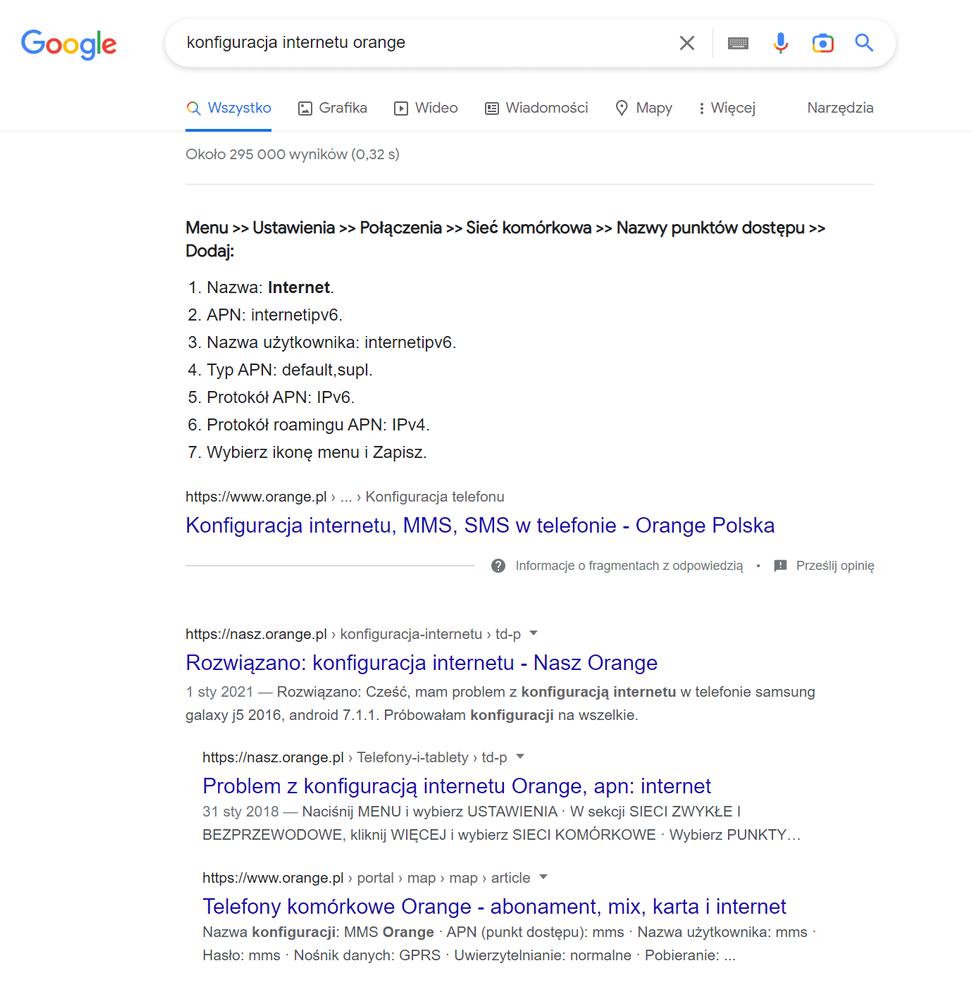Image resolution: width=972 pixels, height=999 pixels.
Task: Click the featured snippet info question icon
Action: tap(498, 566)
